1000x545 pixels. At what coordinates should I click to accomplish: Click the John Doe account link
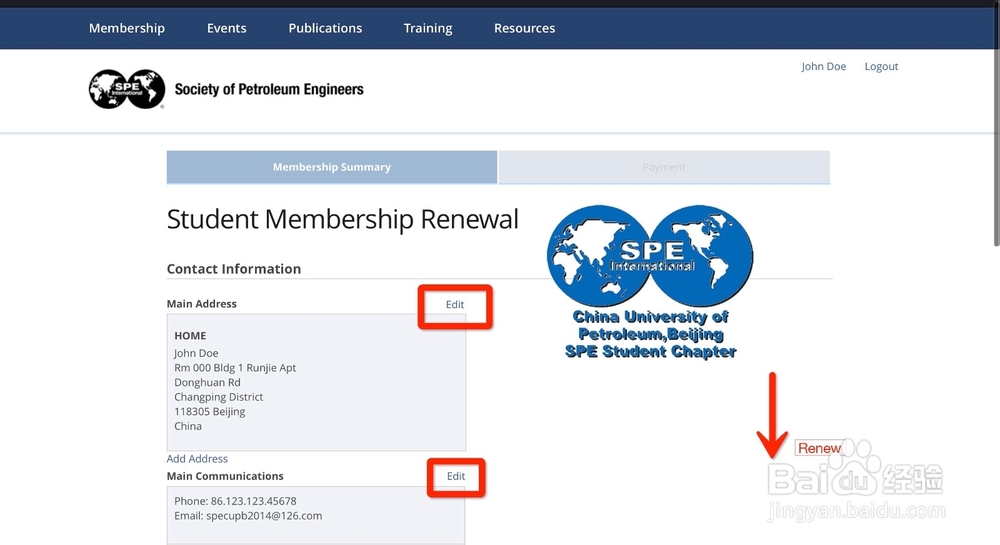pos(823,66)
